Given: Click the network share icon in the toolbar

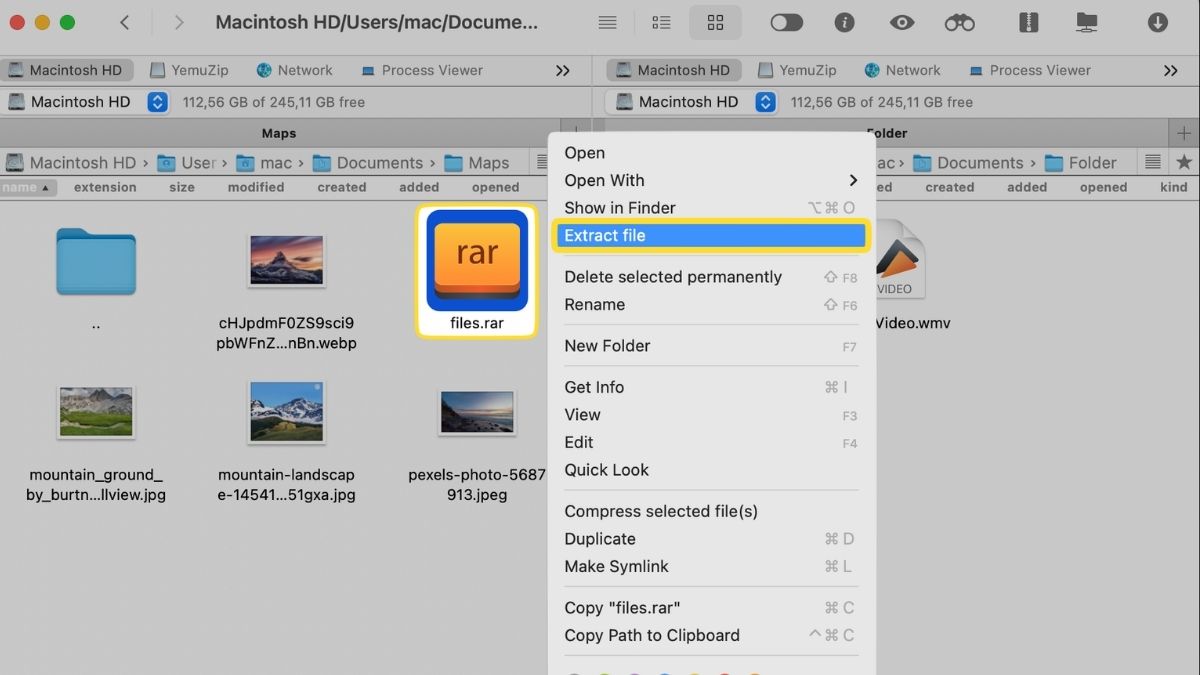Looking at the screenshot, I should [x=1086, y=22].
